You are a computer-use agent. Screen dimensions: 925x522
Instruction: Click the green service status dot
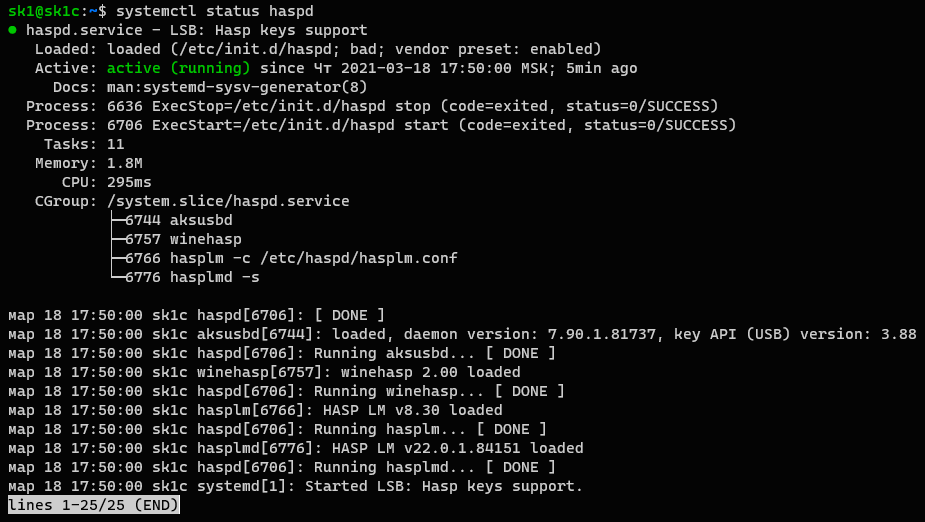coord(12,30)
